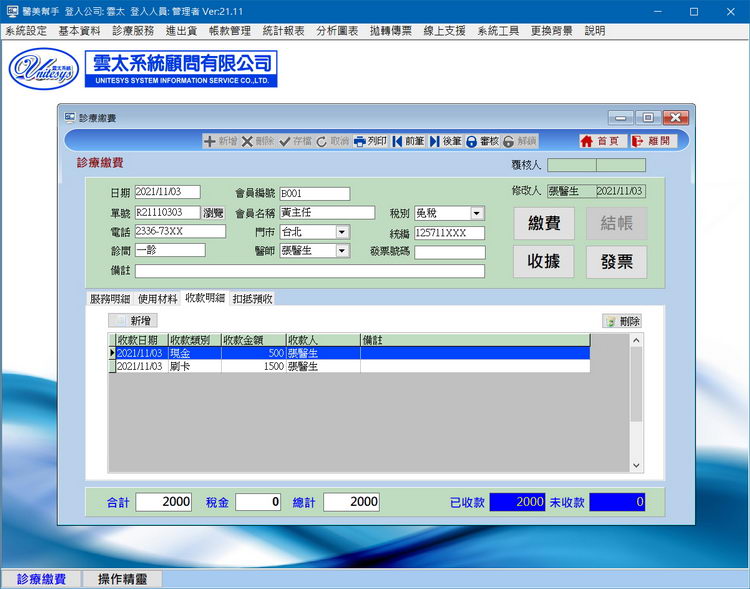Click the 離開 exit icon
This screenshot has height=589, width=750.
point(652,141)
